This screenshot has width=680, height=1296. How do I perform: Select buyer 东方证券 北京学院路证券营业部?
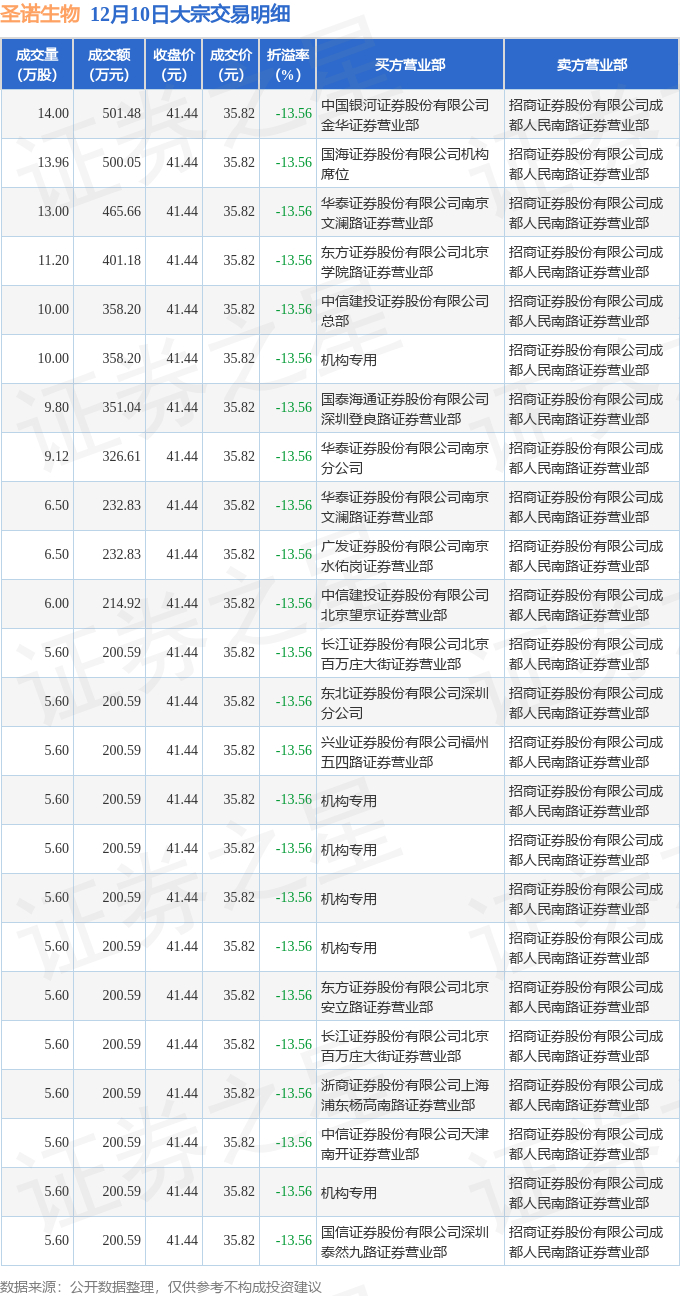click(x=405, y=261)
